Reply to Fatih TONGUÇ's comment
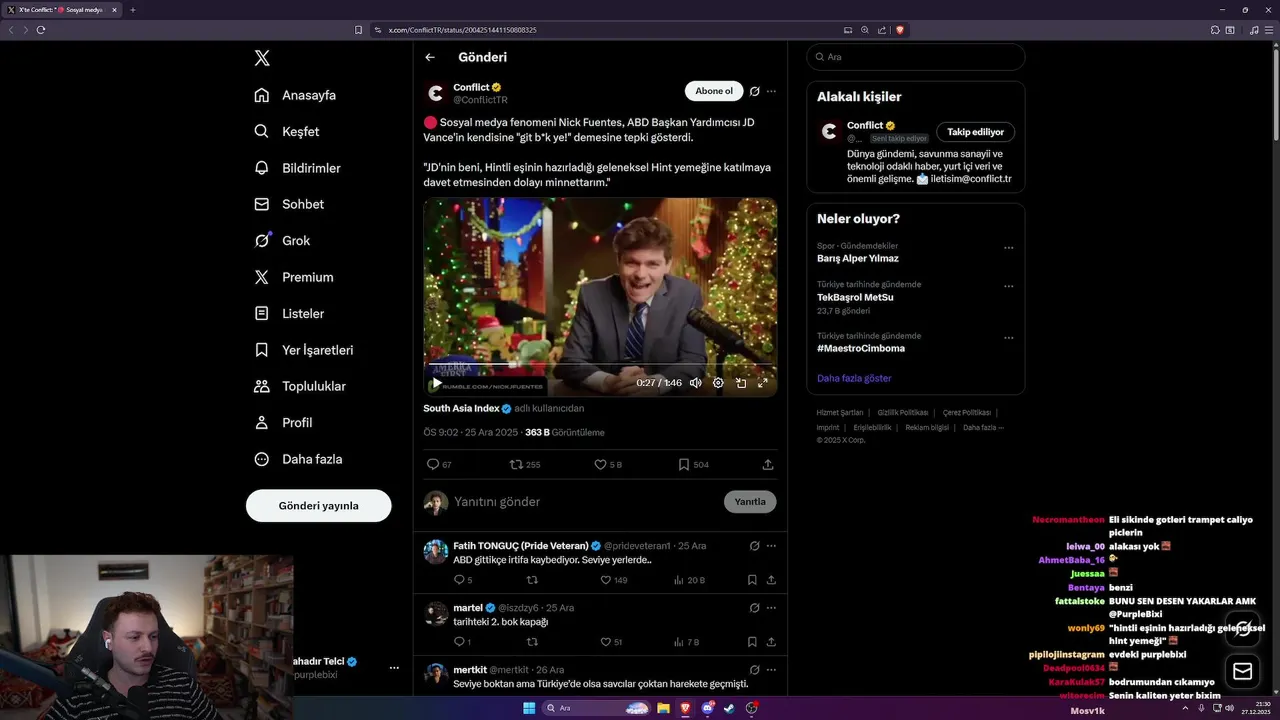This screenshot has height=720, width=1280. (463, 580)
